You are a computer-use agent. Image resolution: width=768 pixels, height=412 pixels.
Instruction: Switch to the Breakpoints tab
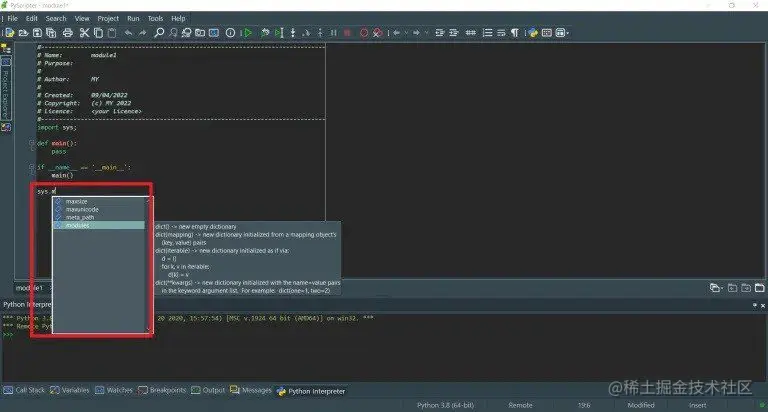[162, 390]
